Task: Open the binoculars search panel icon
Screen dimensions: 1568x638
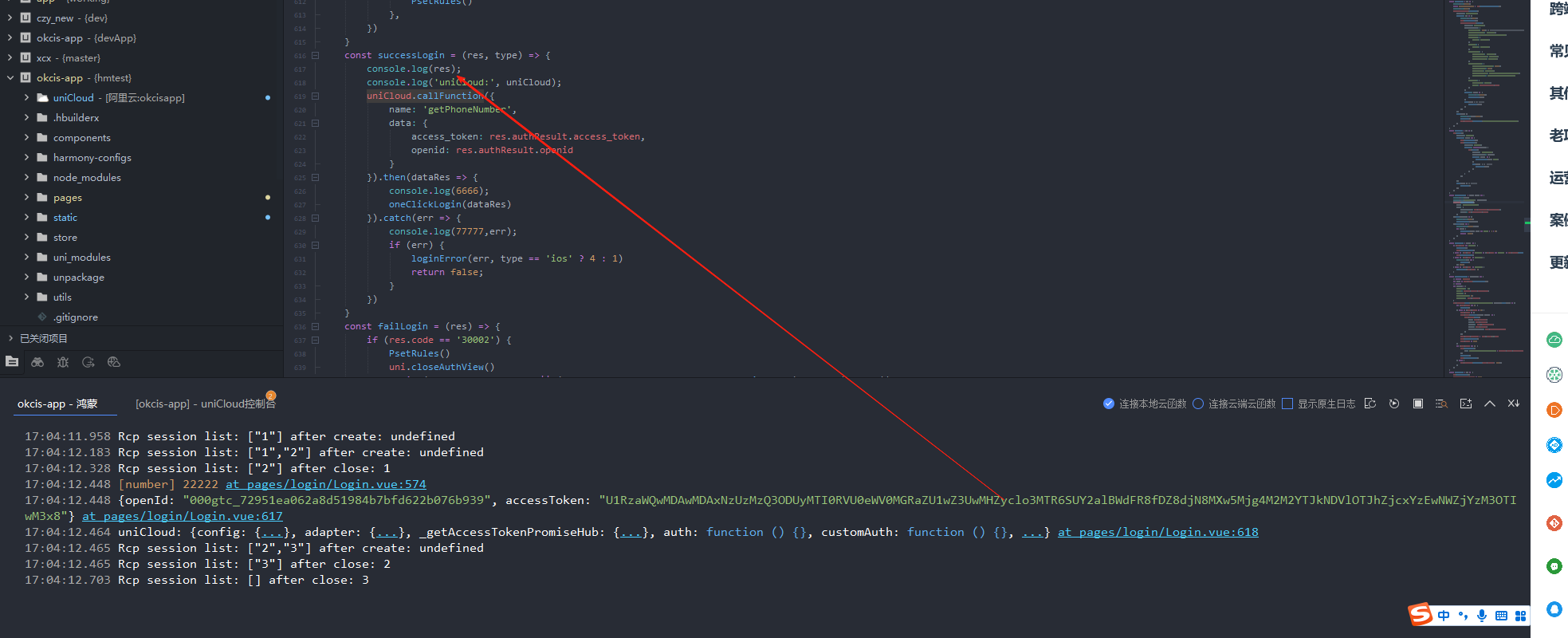Action: point(37,362)
